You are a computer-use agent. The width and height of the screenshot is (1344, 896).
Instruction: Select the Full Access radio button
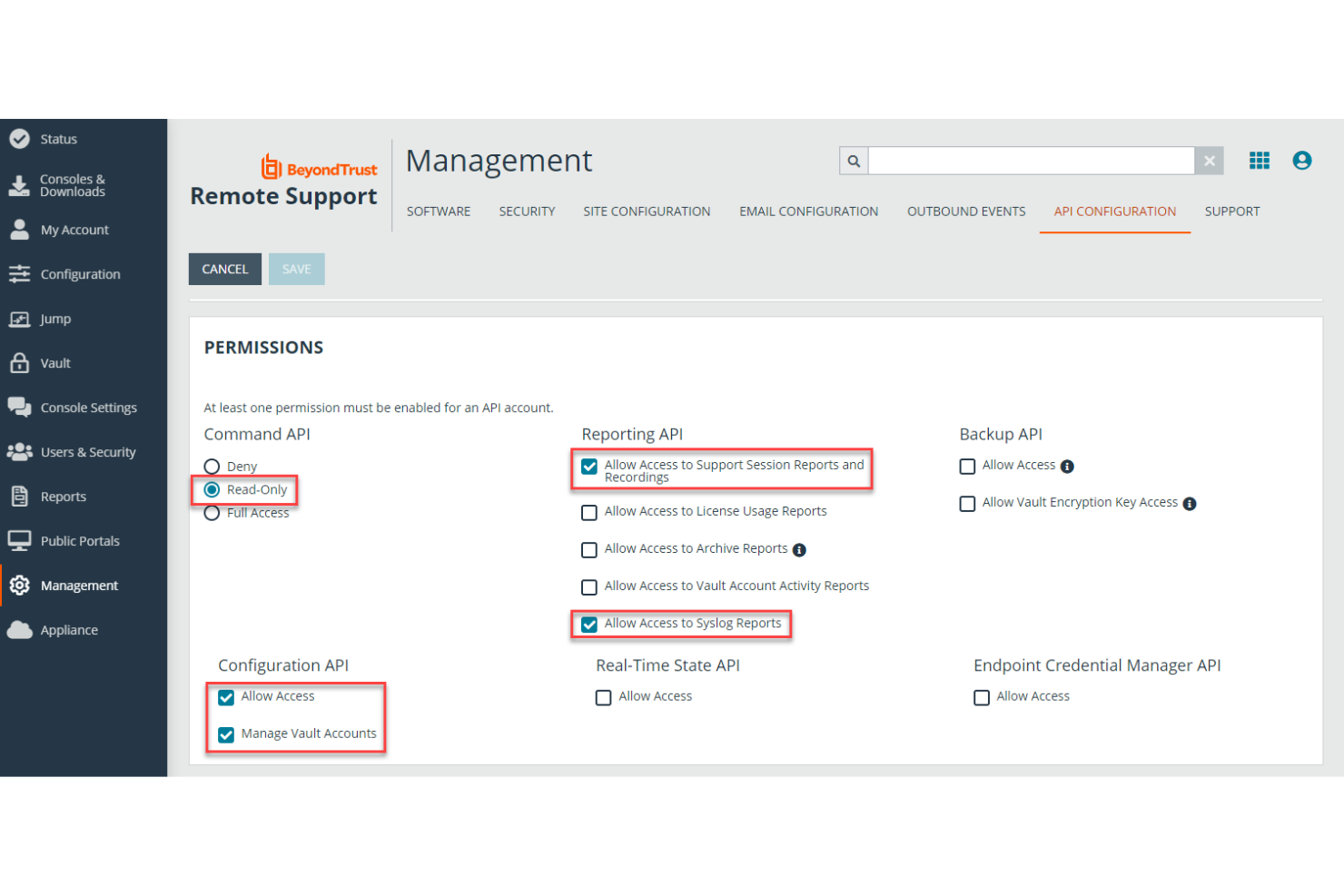(212, 514)
